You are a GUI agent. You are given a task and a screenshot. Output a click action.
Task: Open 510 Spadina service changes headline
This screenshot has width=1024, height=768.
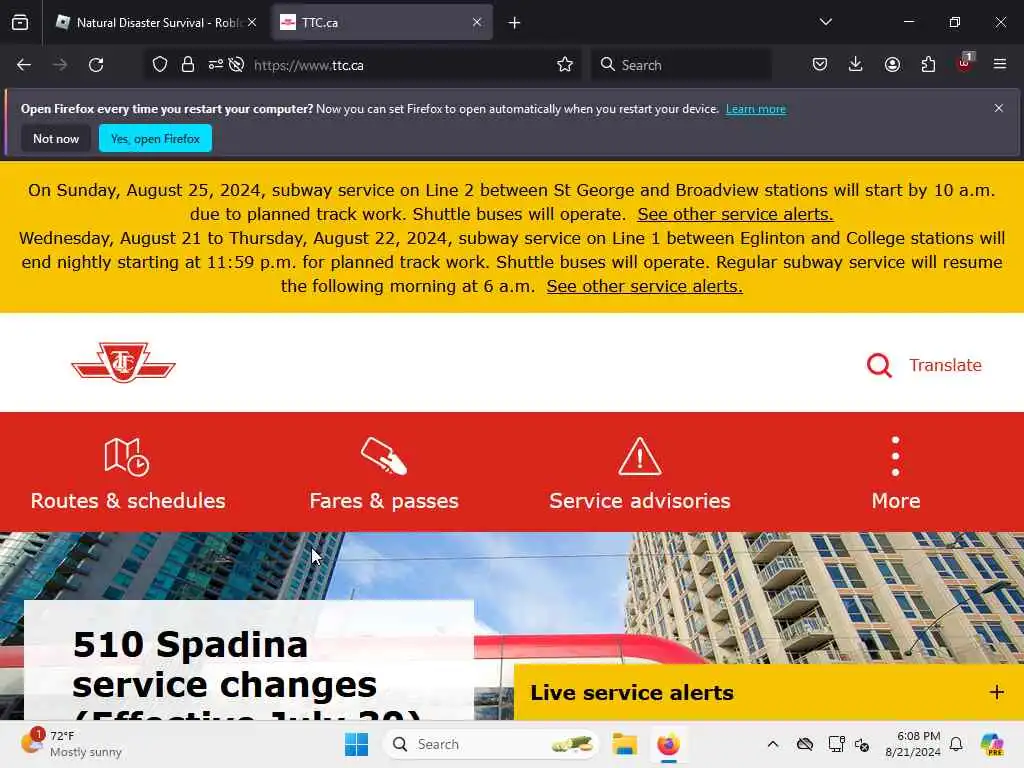tap(247, 676)
